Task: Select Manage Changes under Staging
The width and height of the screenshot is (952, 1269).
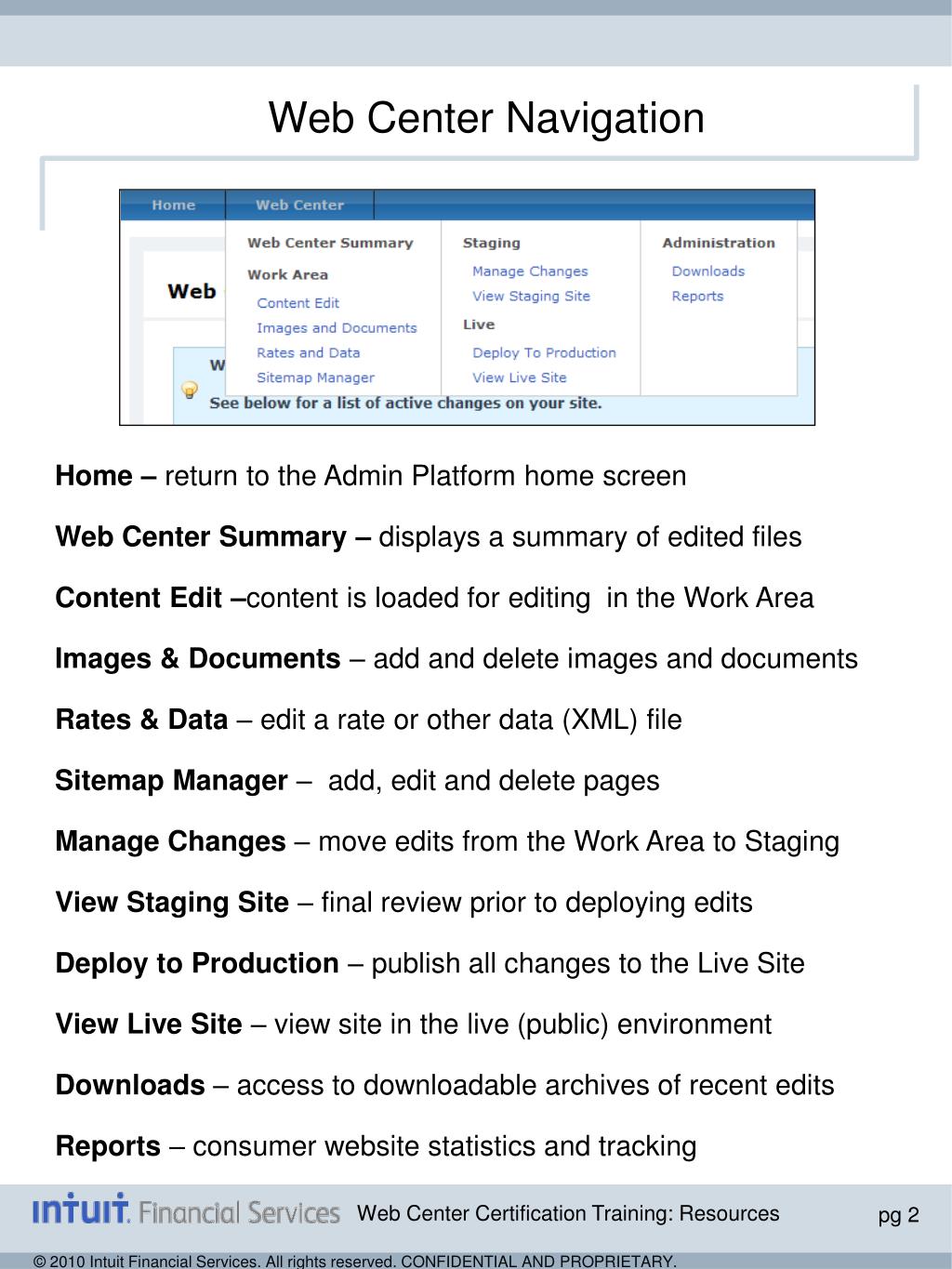Action: pyautogui.click(x=530, y=271)
